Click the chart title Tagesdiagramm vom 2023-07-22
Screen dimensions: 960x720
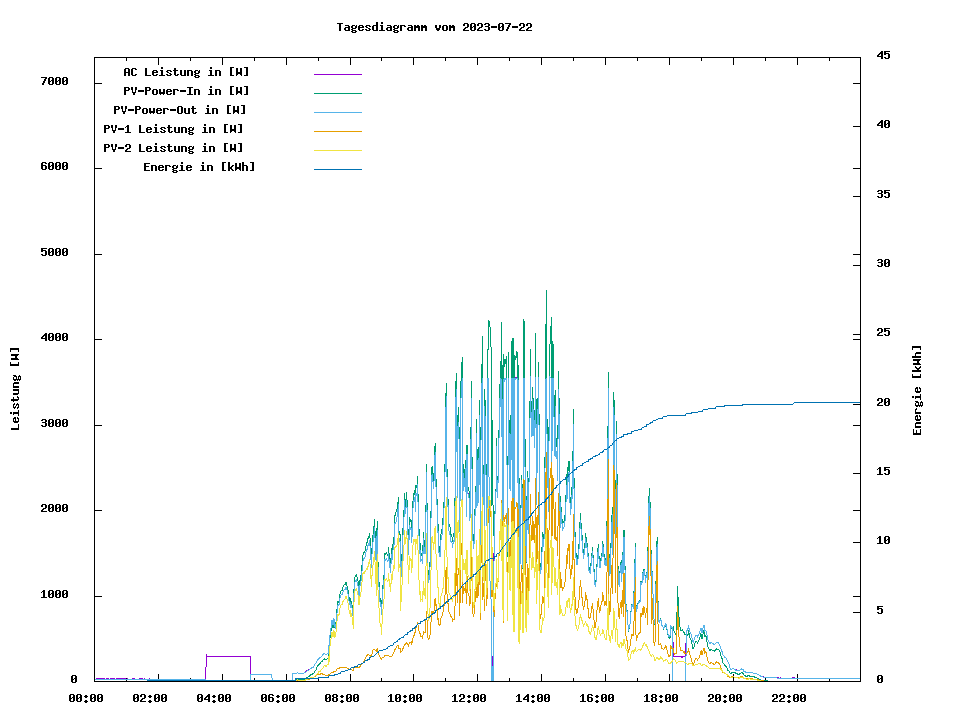pos(434,27)
